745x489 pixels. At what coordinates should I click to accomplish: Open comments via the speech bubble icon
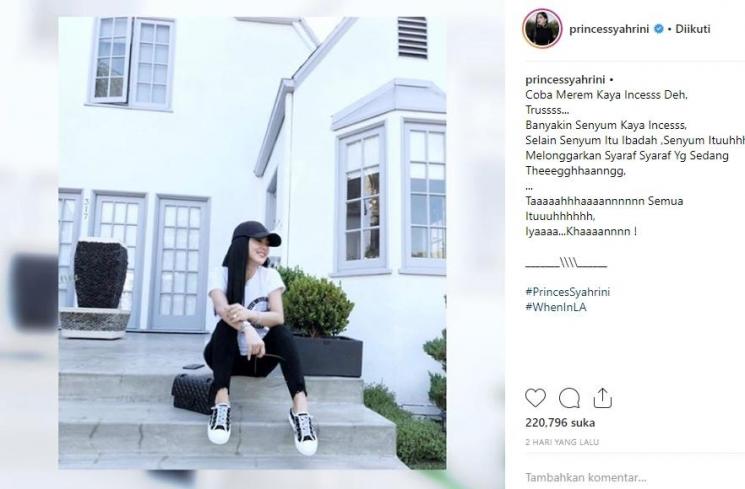[569, 398]
